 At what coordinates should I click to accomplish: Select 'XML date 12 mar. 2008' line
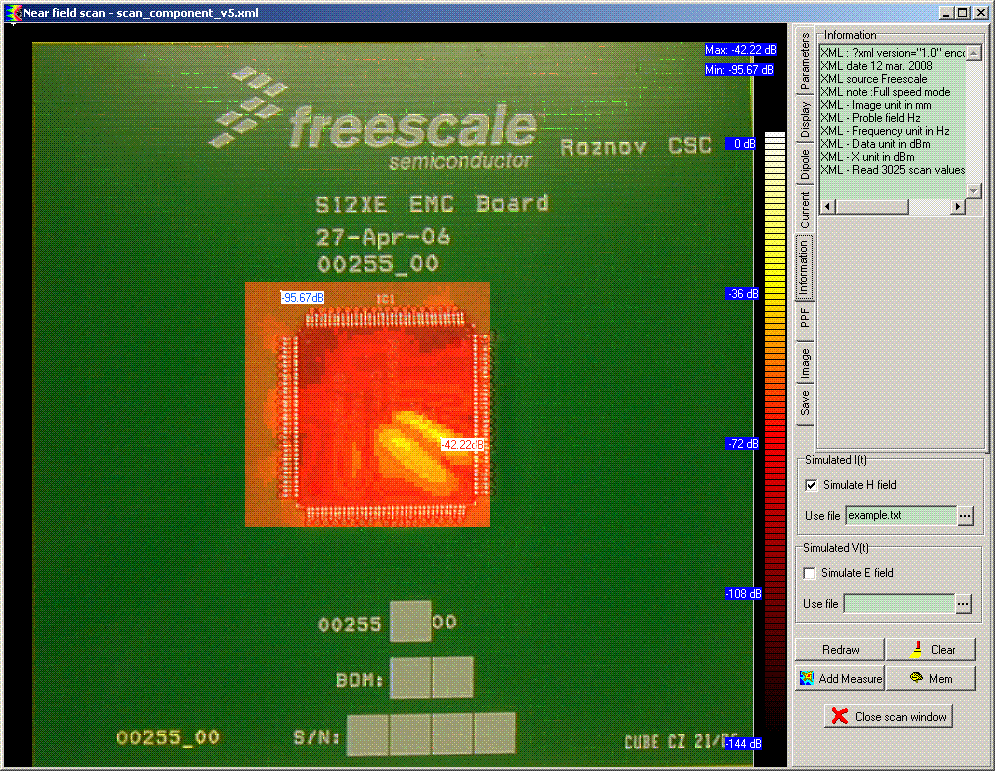pyautogui.click(x=876, y=66)
